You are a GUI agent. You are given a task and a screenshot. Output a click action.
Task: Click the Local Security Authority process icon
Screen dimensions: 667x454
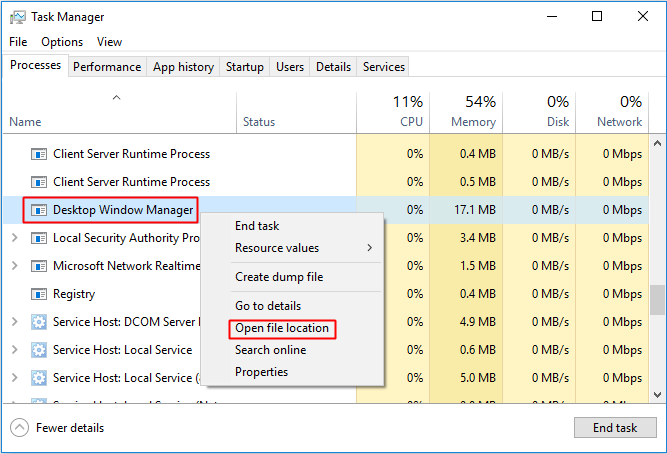[x=39, y=238]
